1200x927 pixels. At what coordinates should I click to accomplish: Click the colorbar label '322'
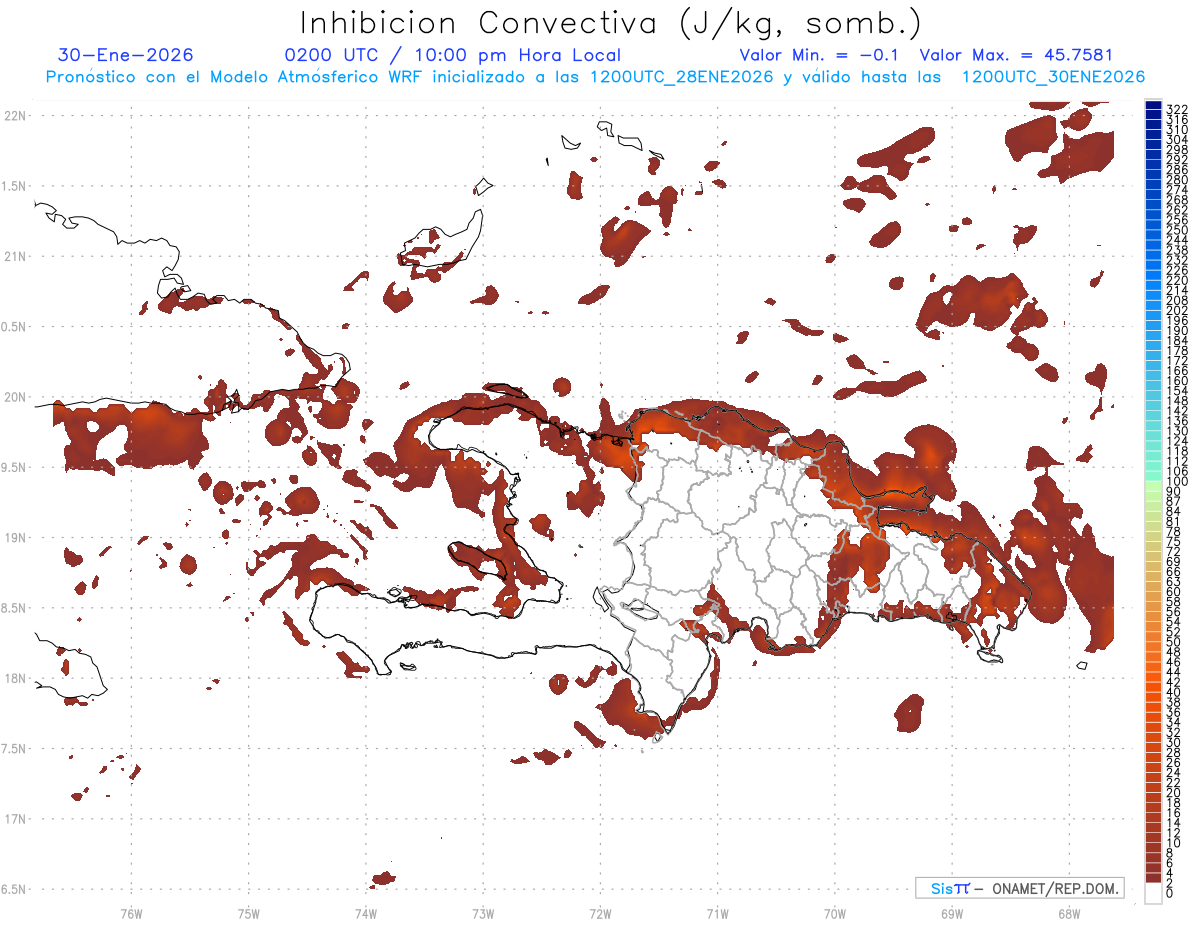coord(1176,108)
